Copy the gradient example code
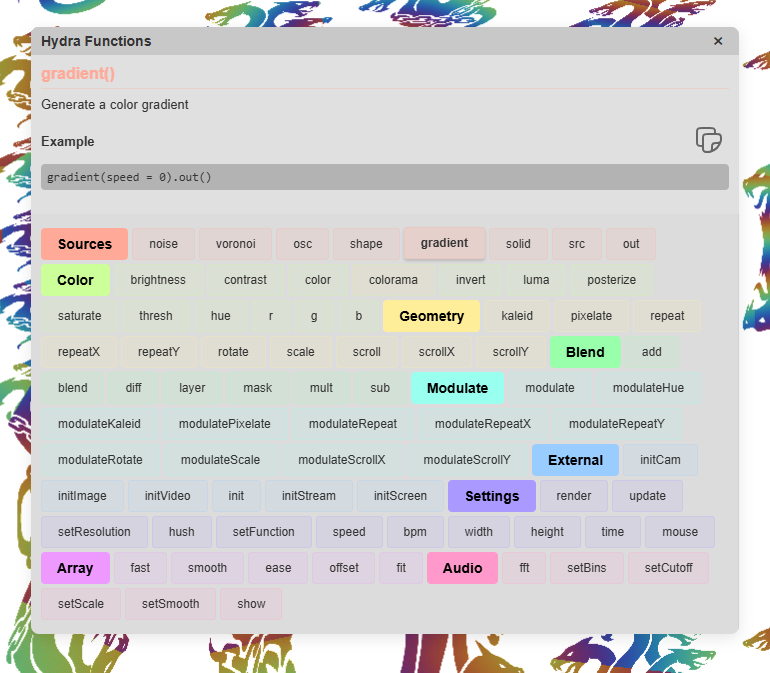The image size is (770, 673). tap(709, 140)
